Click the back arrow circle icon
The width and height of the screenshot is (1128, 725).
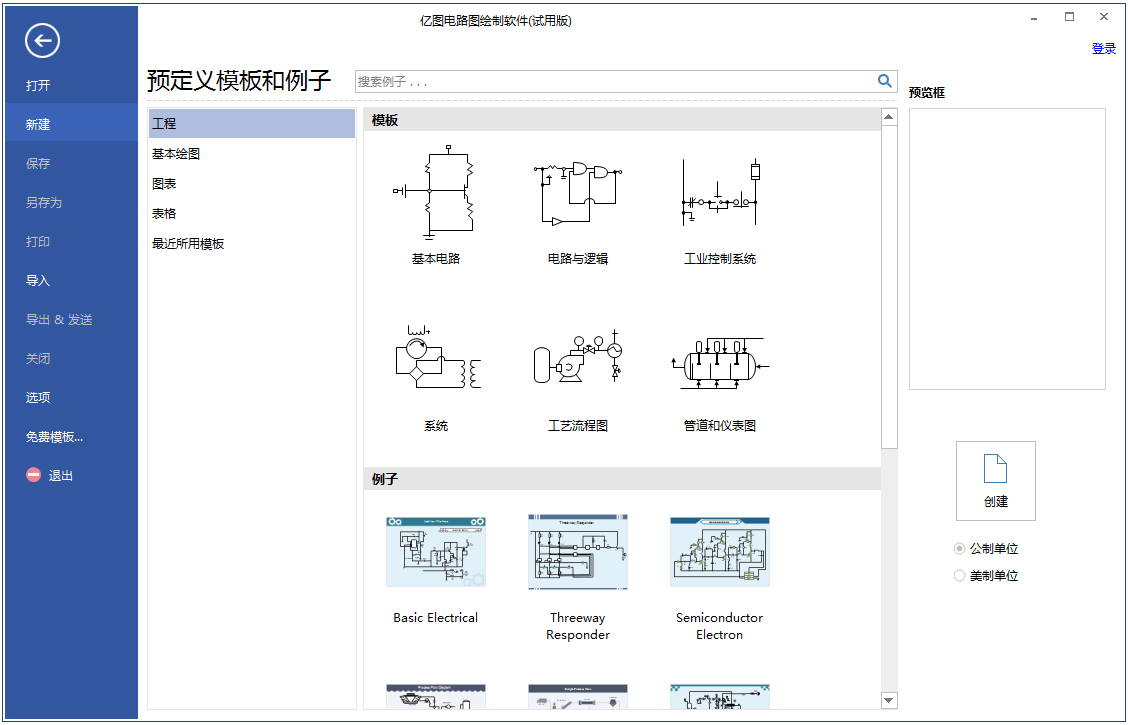pos(42,40)
